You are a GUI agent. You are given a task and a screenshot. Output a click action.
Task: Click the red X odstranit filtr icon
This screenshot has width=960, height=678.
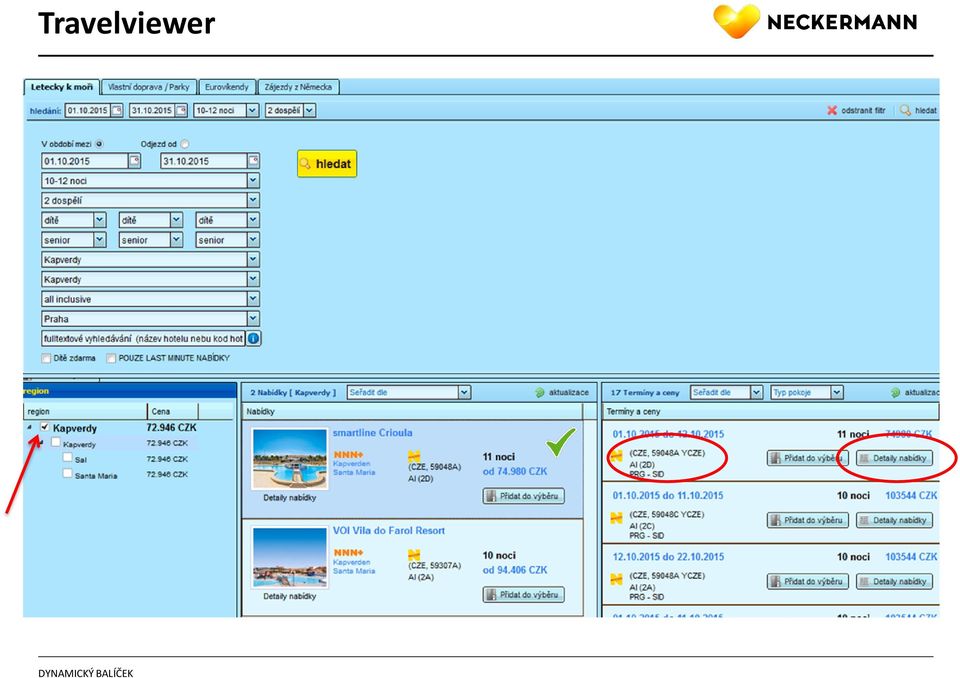point(831,110)
